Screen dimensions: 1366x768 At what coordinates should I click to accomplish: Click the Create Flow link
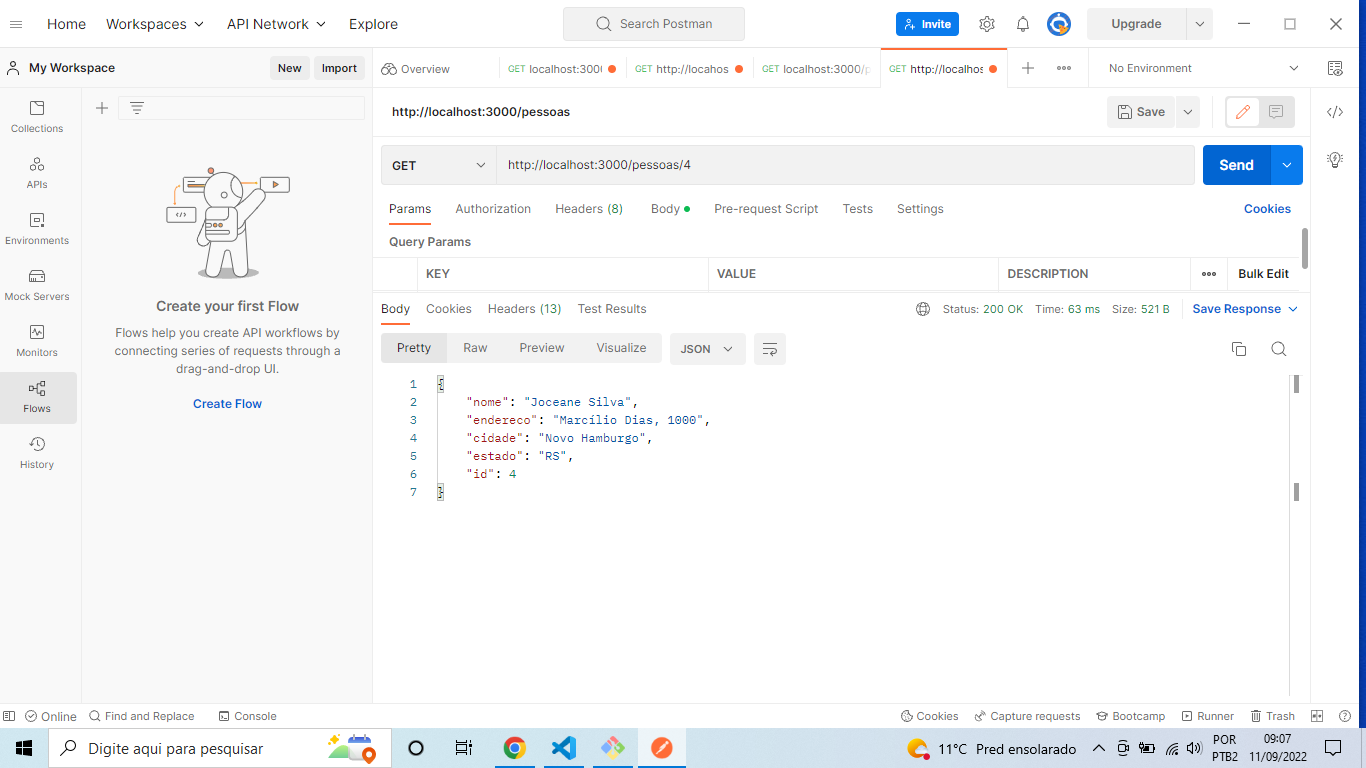click(x=227, y=404)
